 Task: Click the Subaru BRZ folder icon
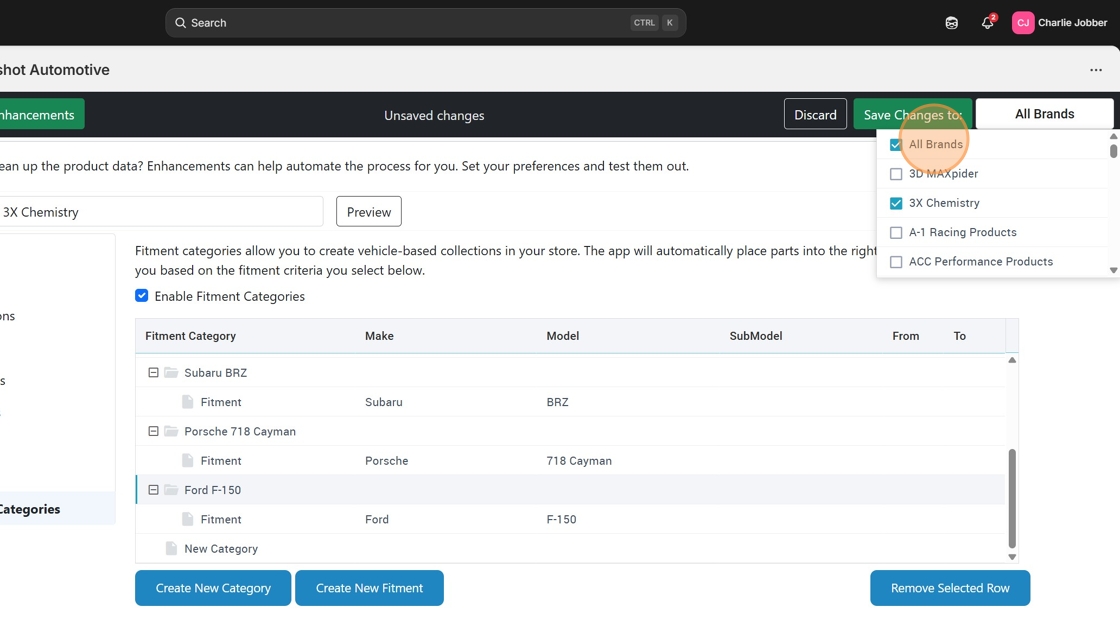(171, 372)
